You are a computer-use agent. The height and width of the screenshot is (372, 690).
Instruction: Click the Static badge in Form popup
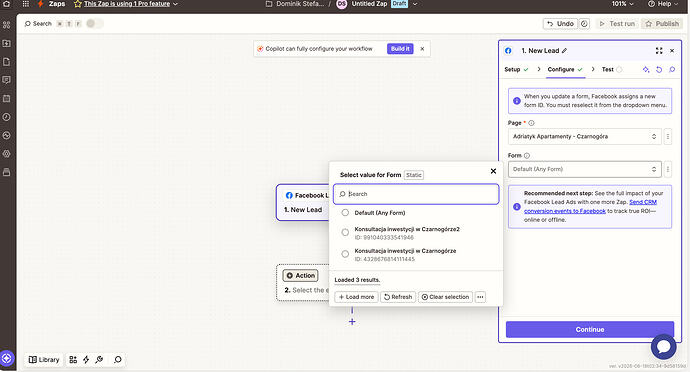414,175
